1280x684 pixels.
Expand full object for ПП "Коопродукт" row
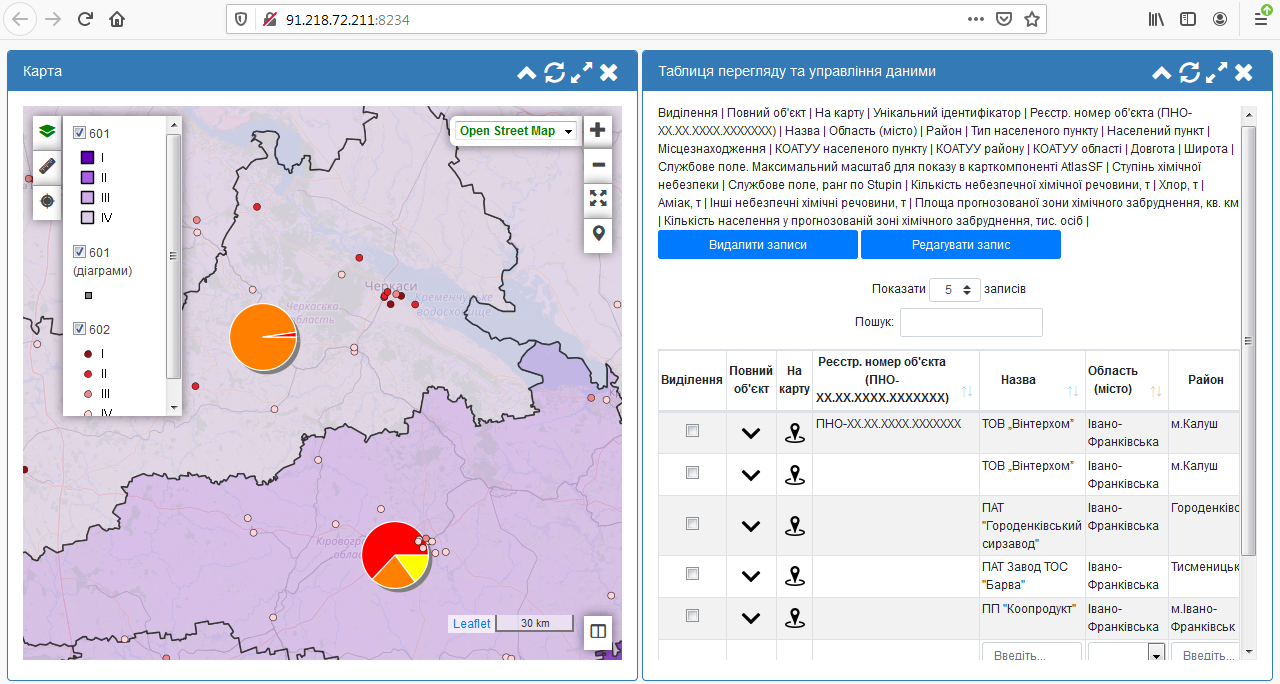pyautogui.click(x=751, y=618)
